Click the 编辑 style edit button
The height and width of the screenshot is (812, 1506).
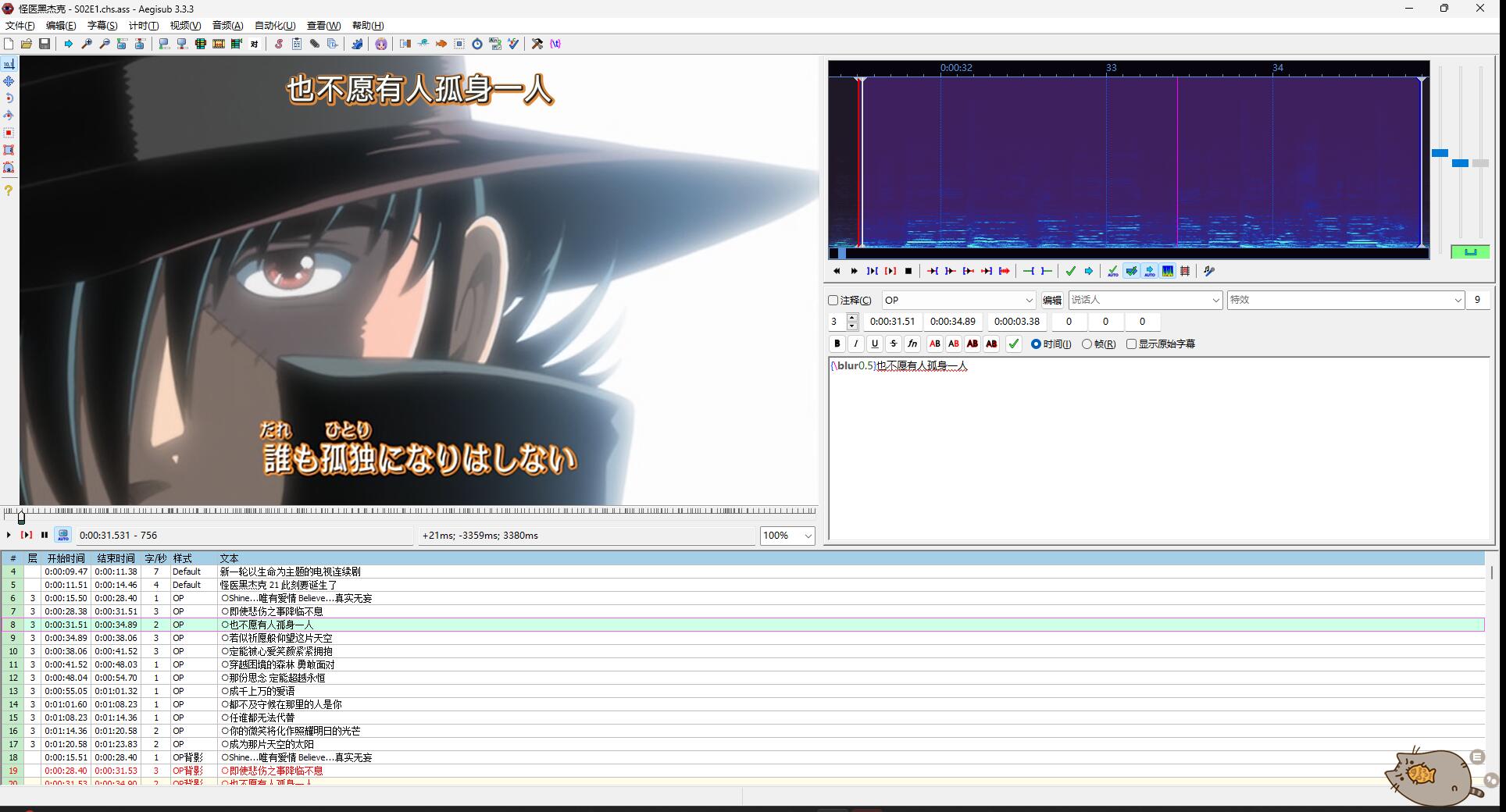(x=1052, y=300)
